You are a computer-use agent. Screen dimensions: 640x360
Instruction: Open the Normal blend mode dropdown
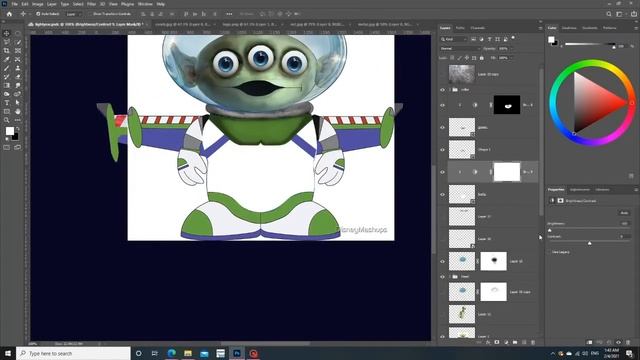[x=460, y=49]
